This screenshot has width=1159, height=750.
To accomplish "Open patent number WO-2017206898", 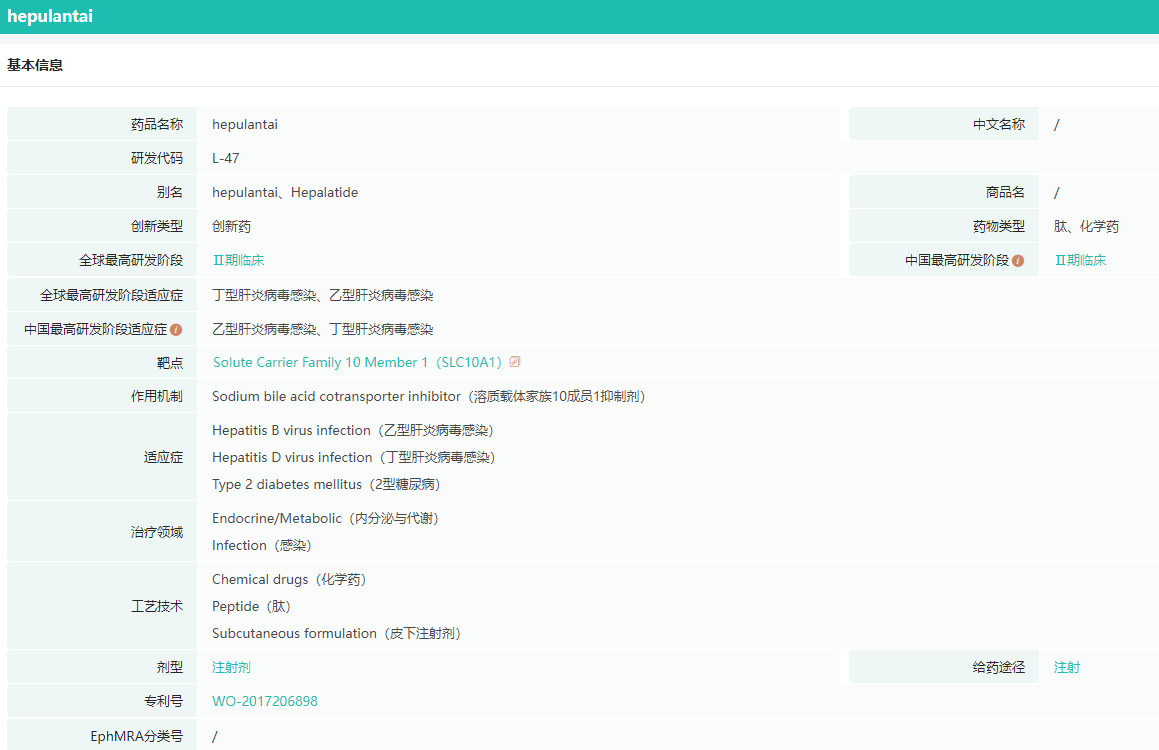I will pyautogui.click(x=265, y=701).
